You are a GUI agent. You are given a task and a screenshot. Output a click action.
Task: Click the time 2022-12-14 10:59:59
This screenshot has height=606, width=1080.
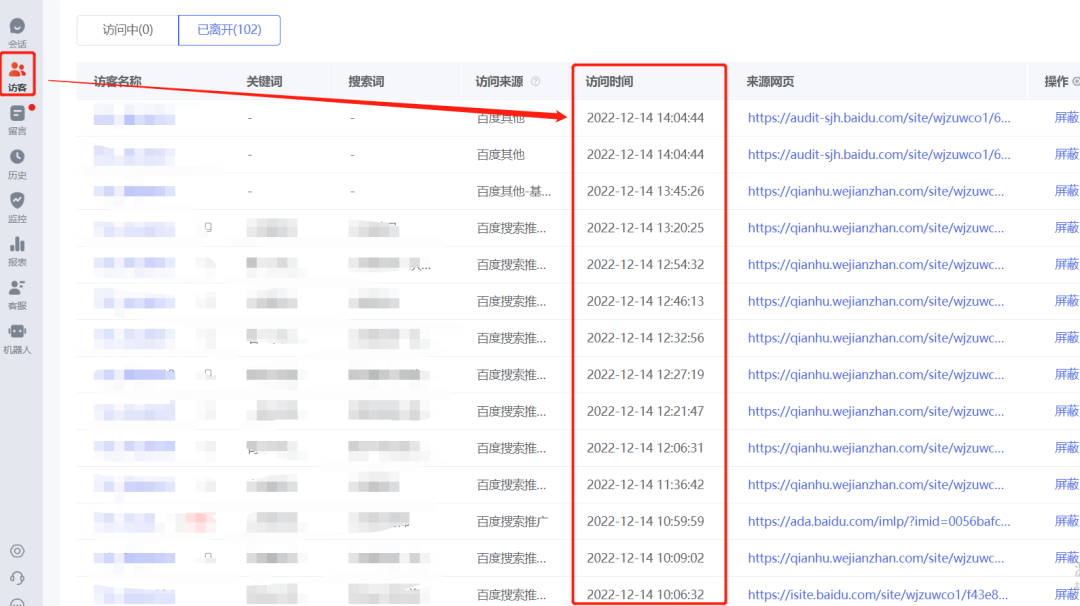click(x=645, y=521)
